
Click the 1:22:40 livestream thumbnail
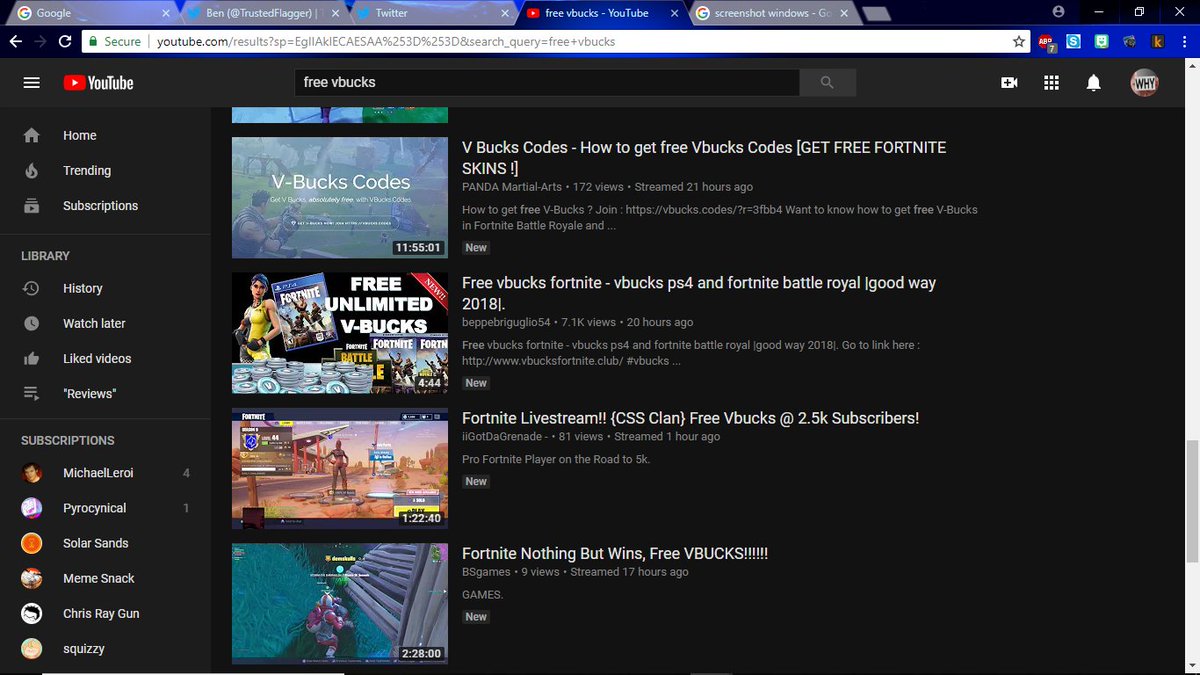pyautogui.click(x=340, y=468)
